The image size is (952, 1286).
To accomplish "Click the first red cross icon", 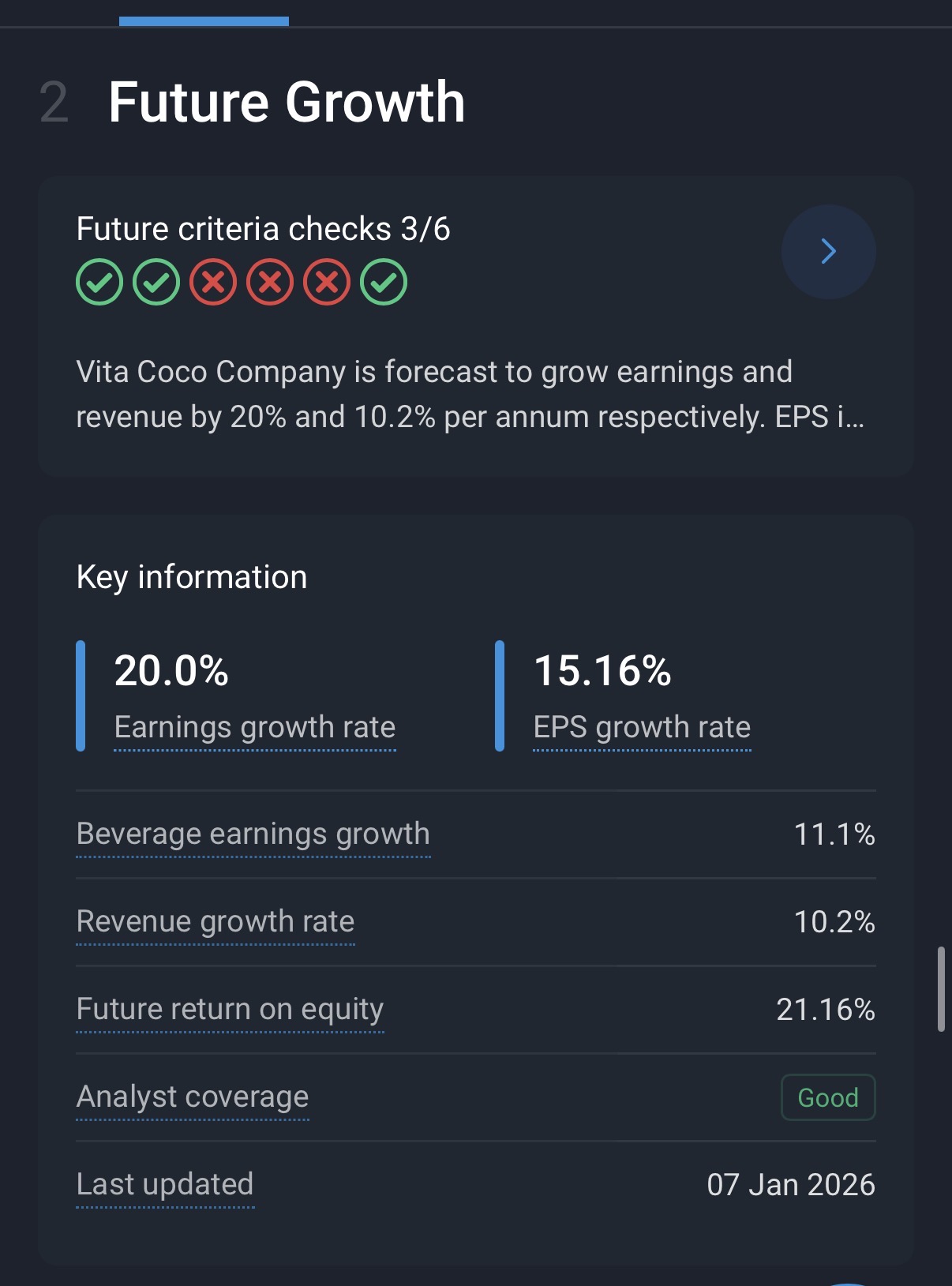I will tap(213, 282).
